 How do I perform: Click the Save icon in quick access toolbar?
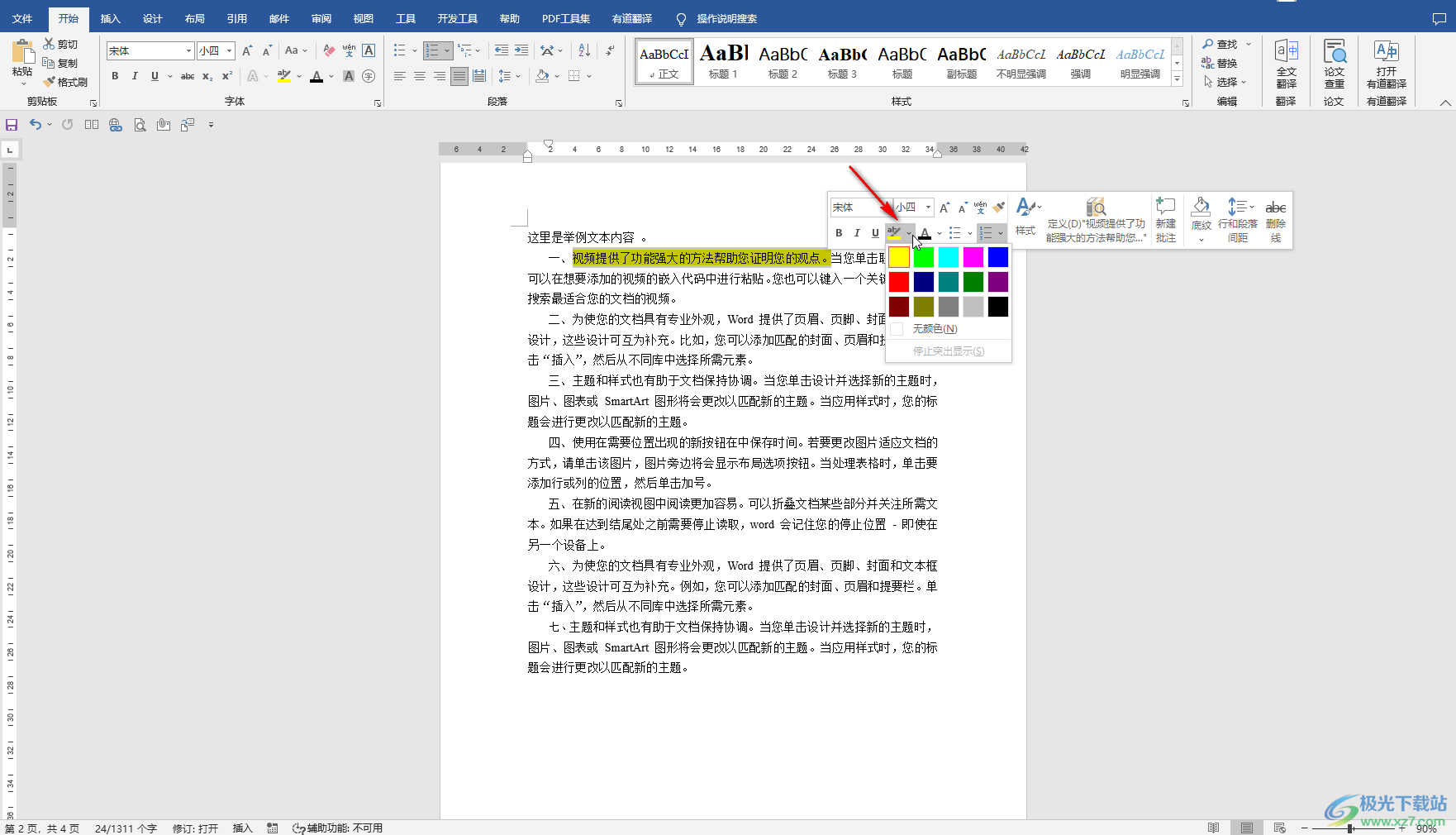12,125
